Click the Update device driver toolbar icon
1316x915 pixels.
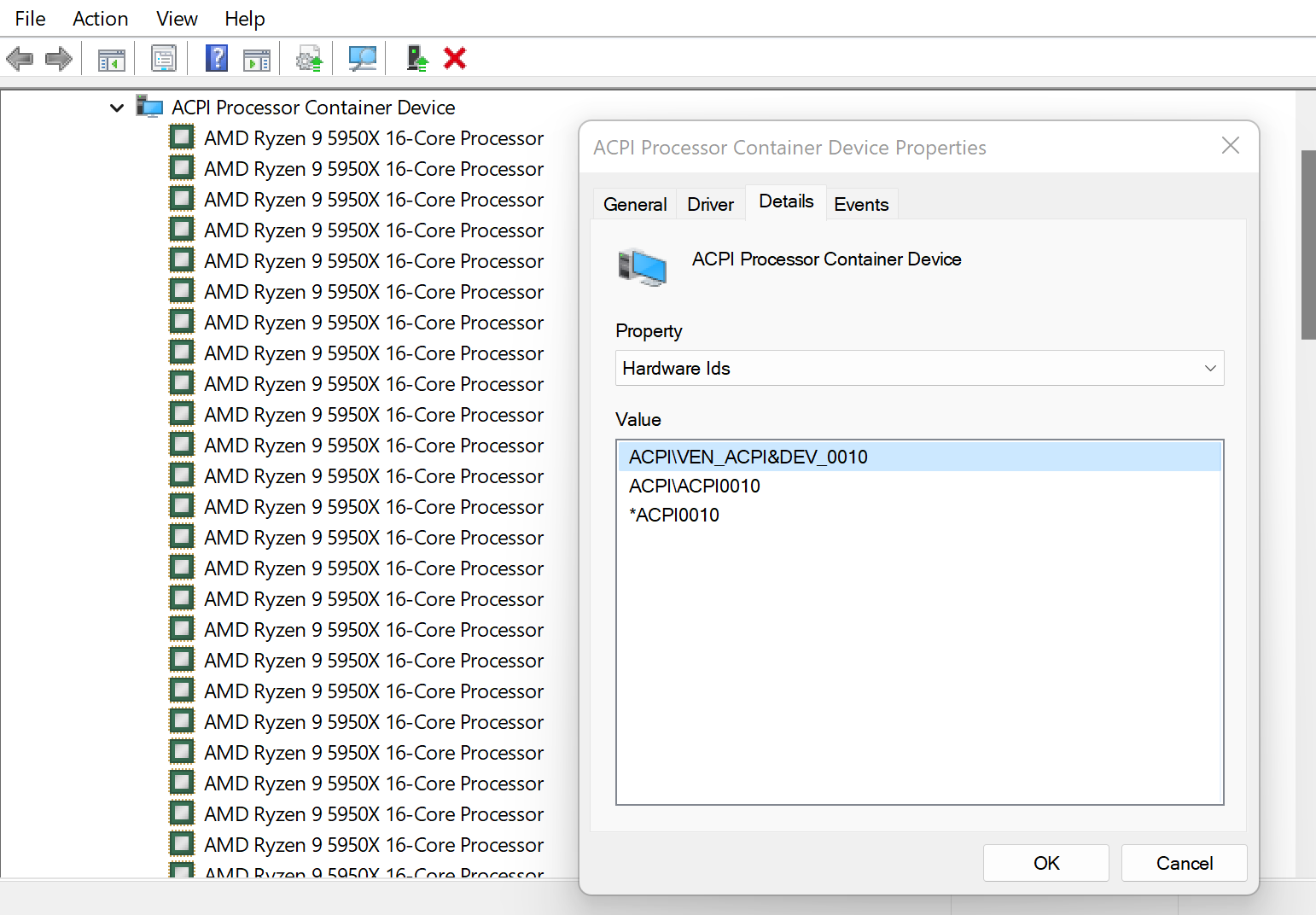pos(309,58)
